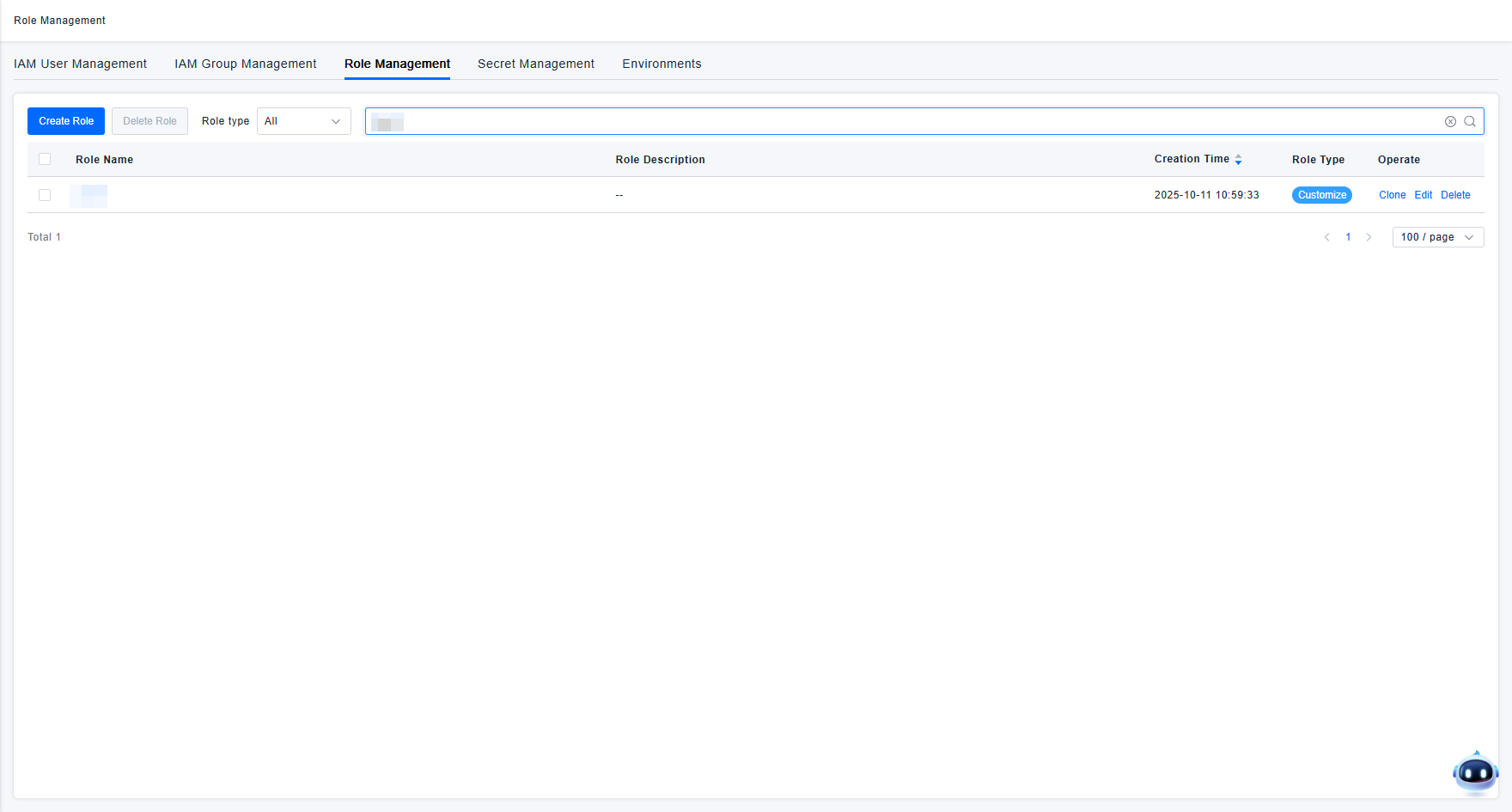Viewport: 1512px width, 812px height.
Task: Switch to IAM User Management tab
Action: [80, 64]
